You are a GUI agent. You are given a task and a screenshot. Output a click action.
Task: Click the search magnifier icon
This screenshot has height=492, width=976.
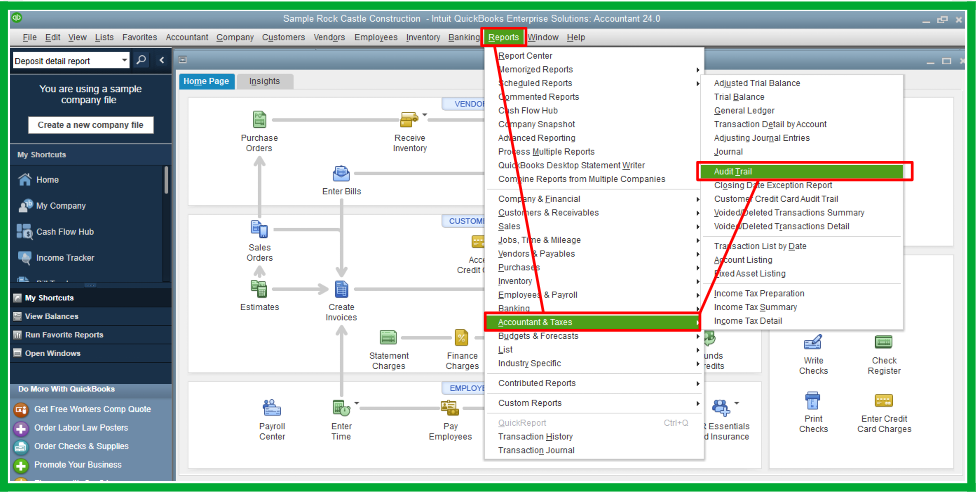coord(141,60)
